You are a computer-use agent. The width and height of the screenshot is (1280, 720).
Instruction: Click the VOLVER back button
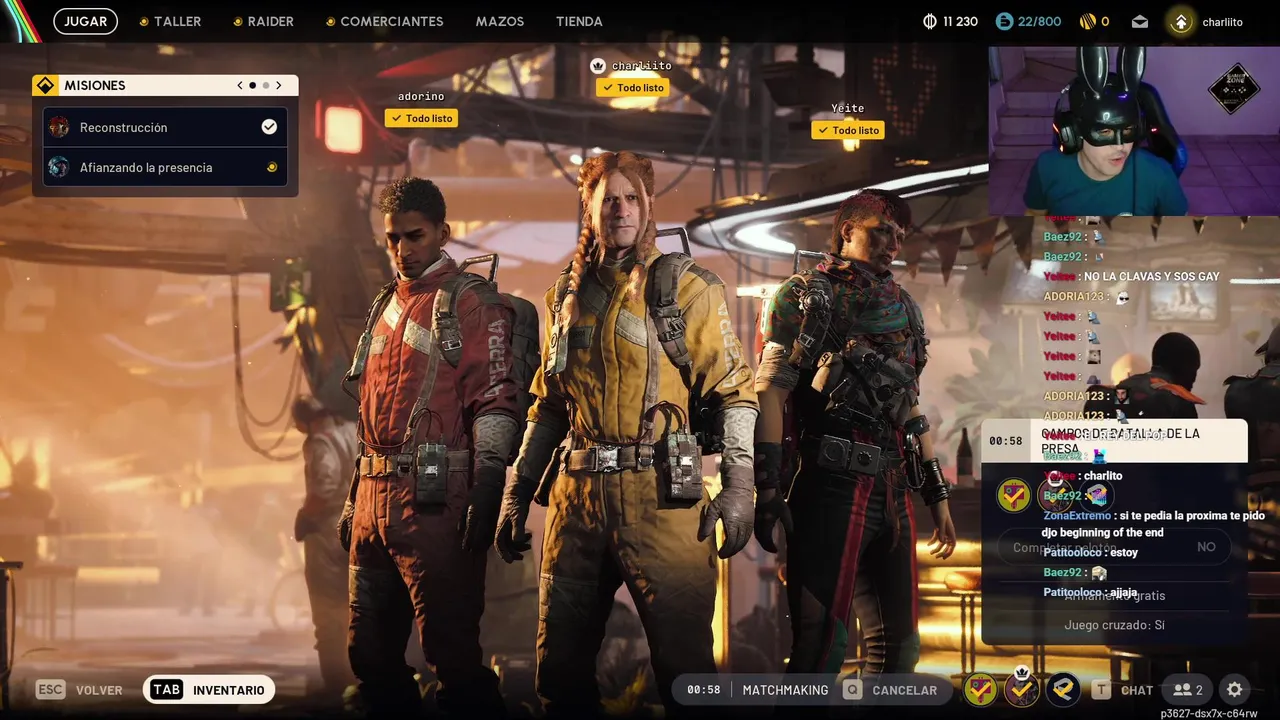coord(99,690)
